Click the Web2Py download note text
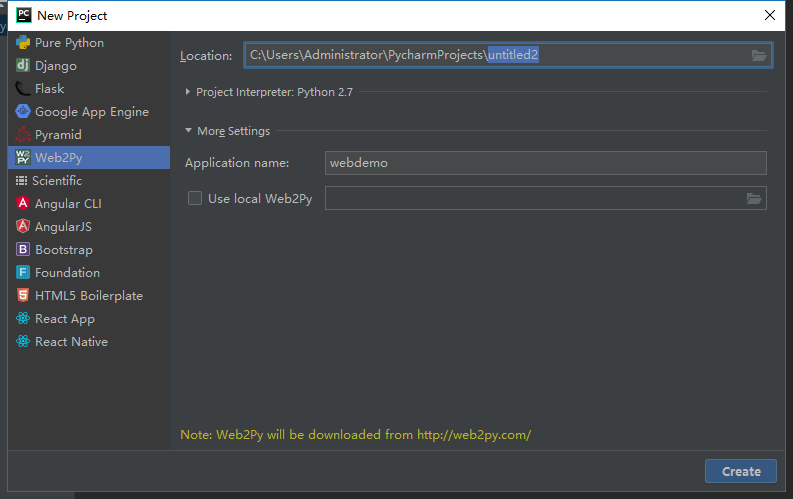793x499 pixels. click(356, 435)
